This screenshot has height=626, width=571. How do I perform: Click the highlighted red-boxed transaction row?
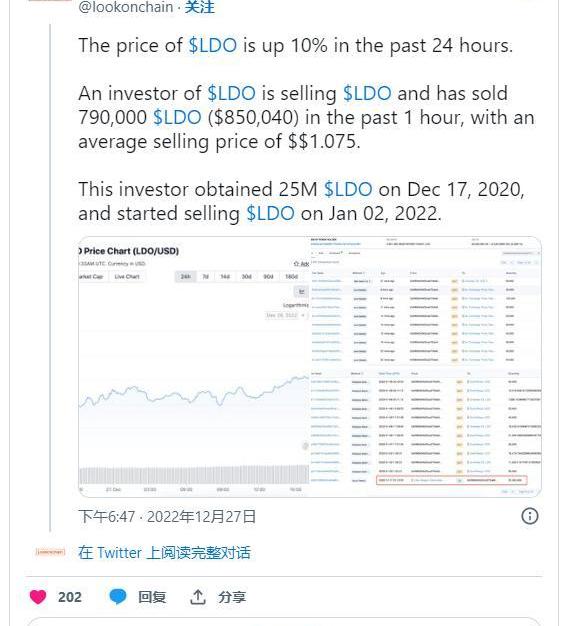point(452,480)
